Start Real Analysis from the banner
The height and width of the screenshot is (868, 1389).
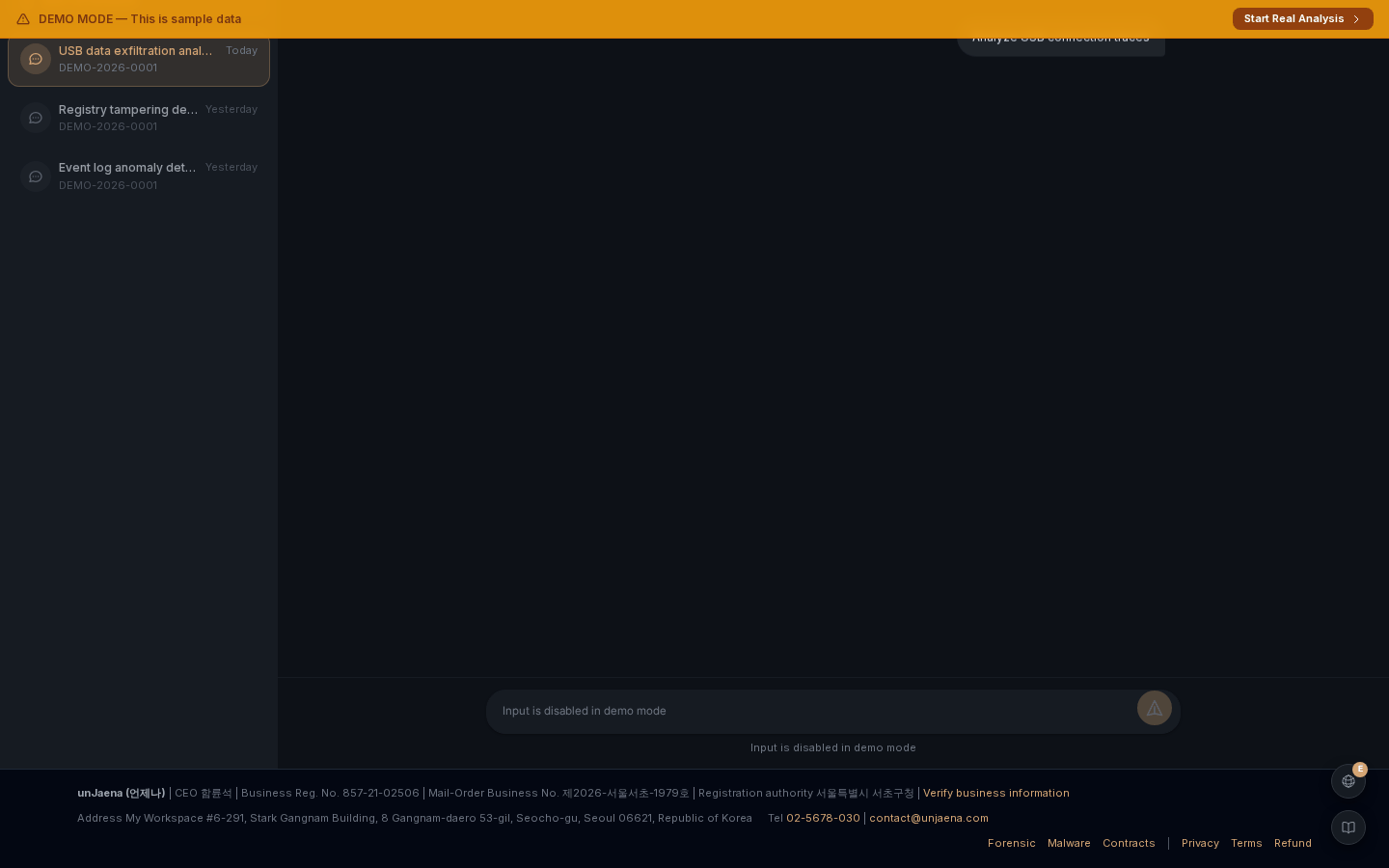pyautogui.click(x=1302, y=19)
